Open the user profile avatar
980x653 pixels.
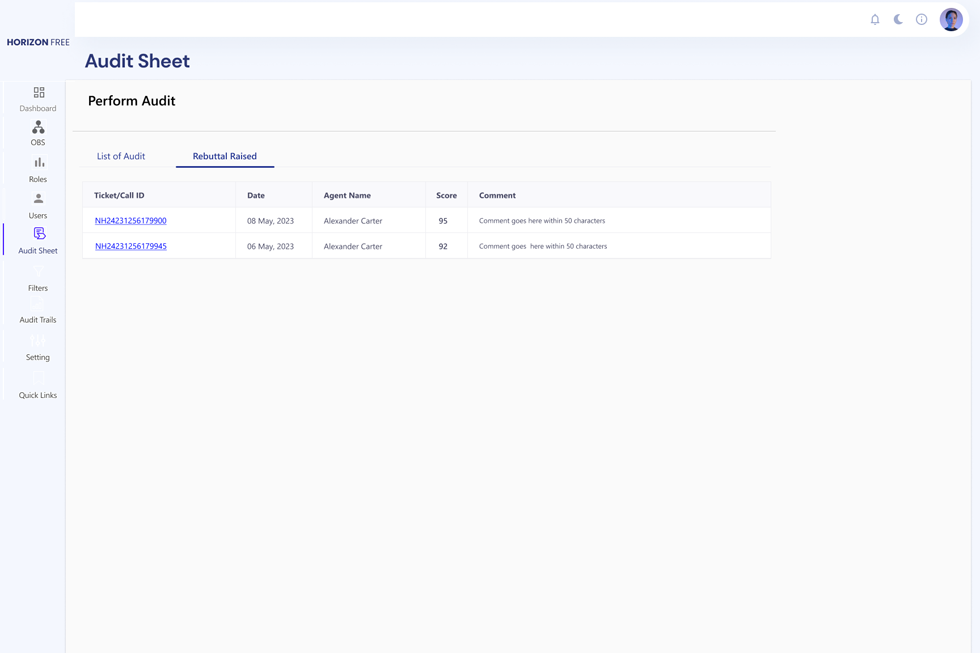[x=951, y=19]
